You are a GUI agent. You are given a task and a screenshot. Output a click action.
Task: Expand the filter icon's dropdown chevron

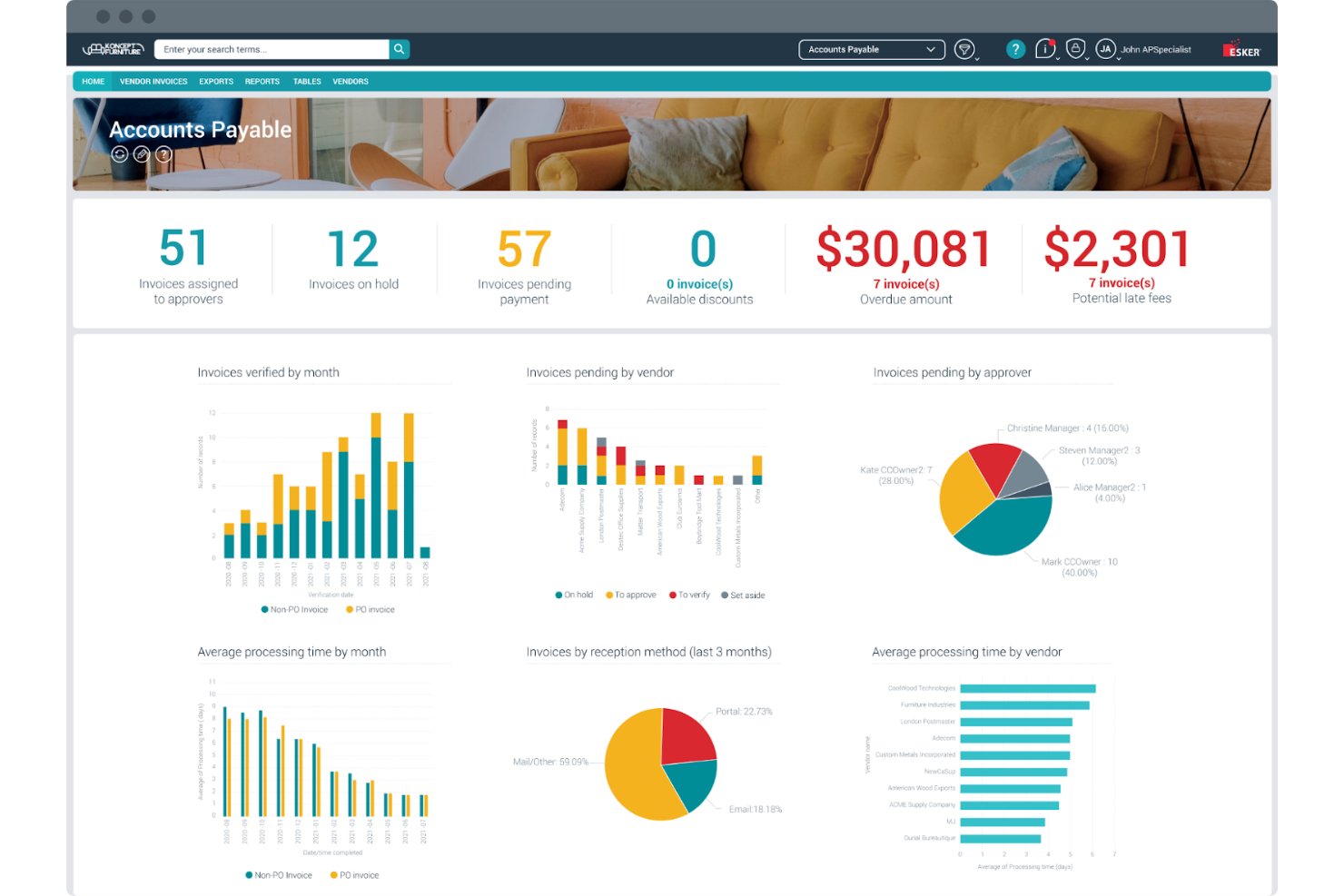tap(976, 60)
